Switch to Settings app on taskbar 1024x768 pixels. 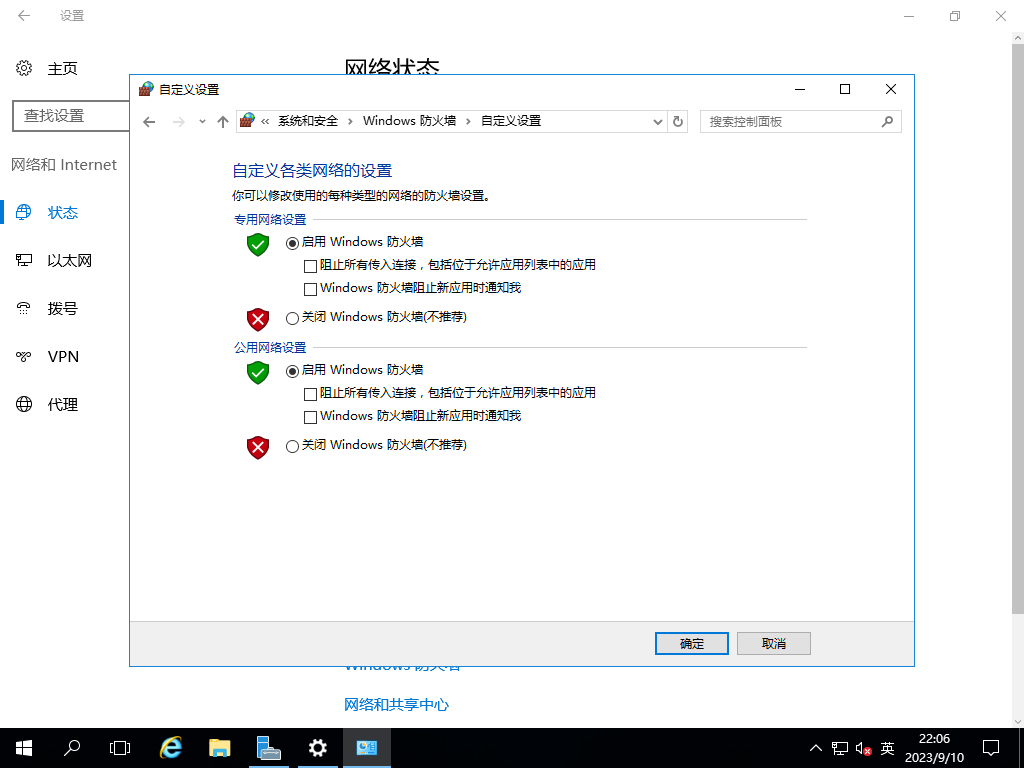pyautogui.click(x=317, y=748)
